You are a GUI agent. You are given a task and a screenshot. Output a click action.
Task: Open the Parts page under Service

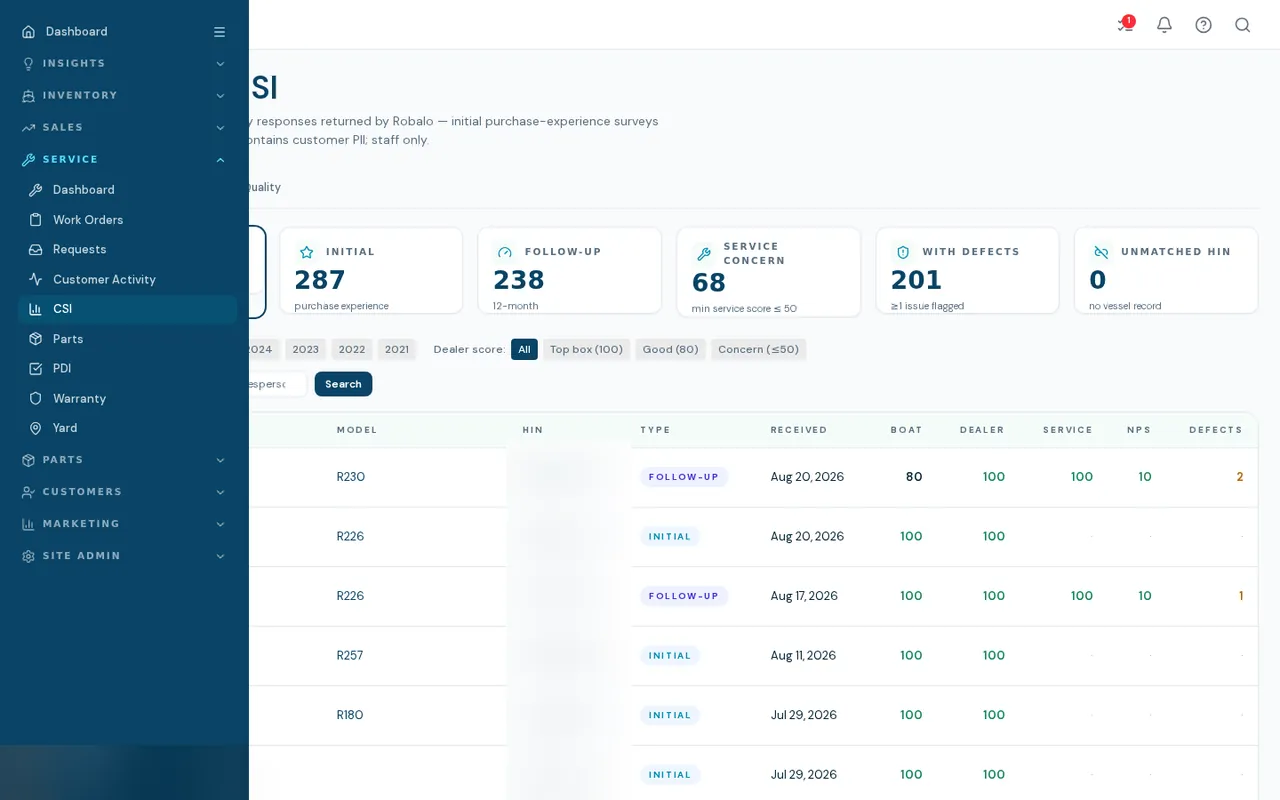point(127,339)
